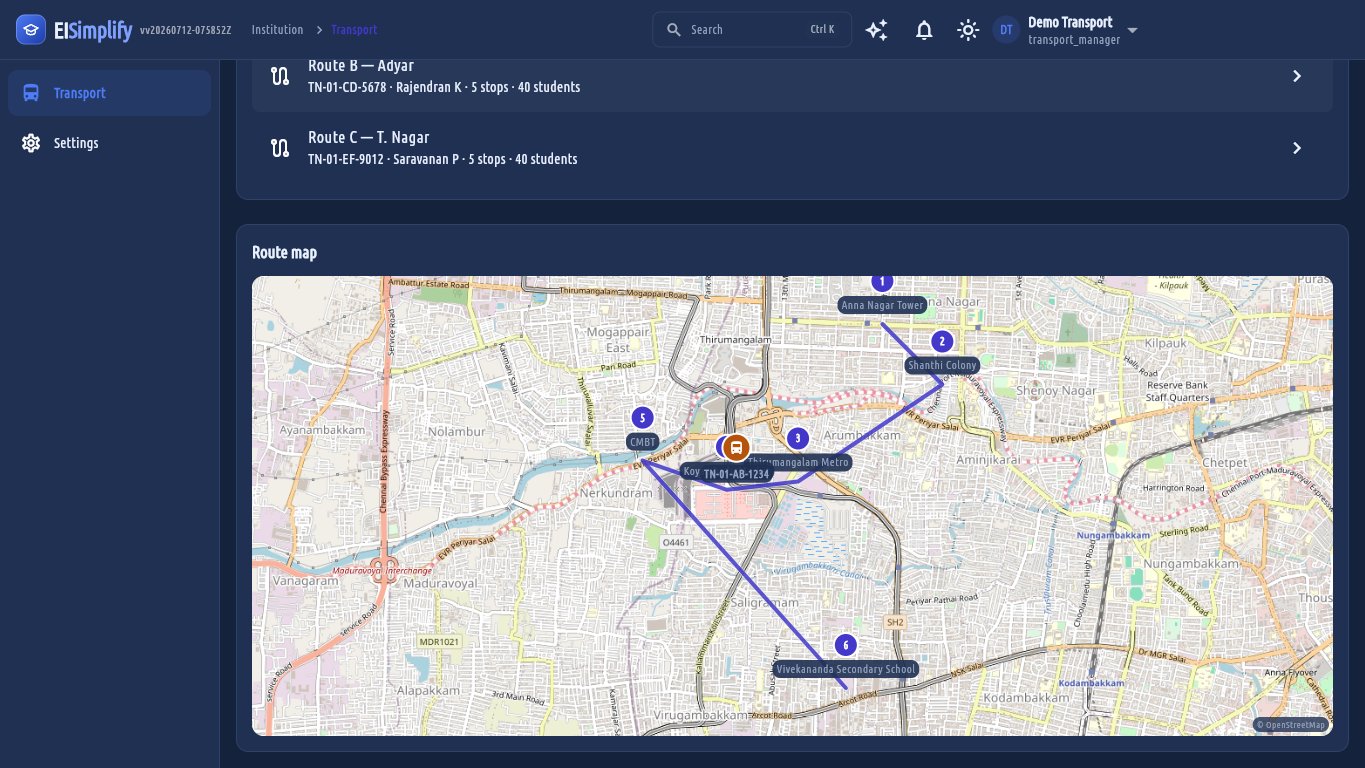Viewport: 1365px width, 768px height.
Task: Click the Route B route icon
Action: click(280, 76)
